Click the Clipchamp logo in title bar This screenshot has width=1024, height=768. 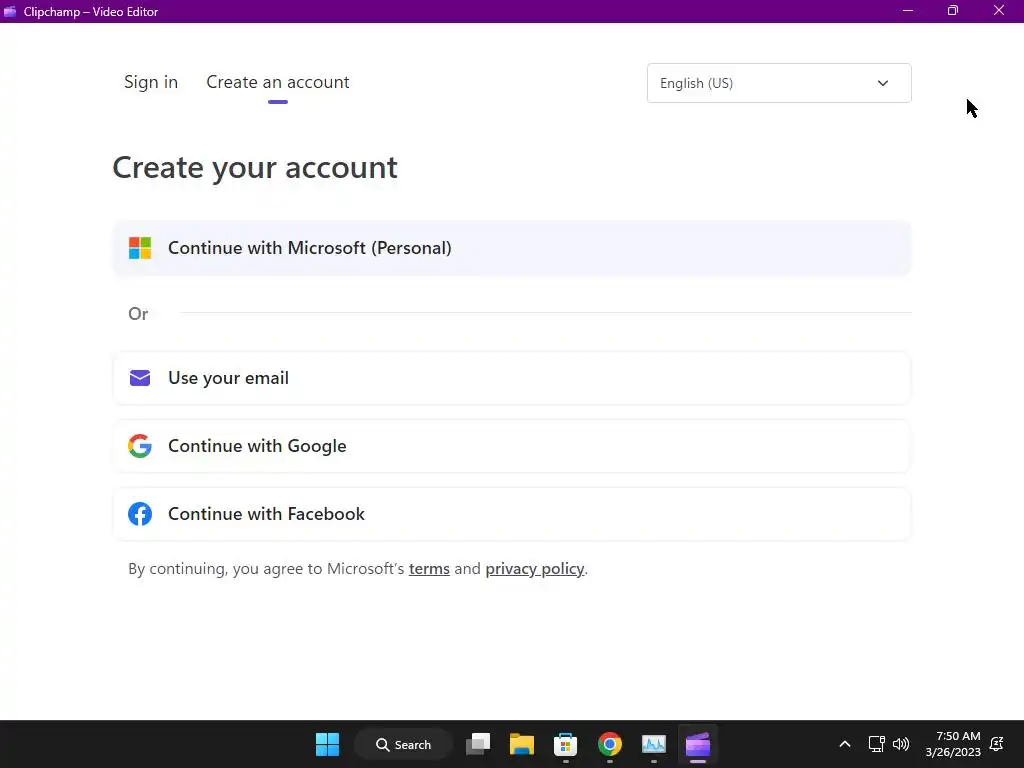point(10,12)
